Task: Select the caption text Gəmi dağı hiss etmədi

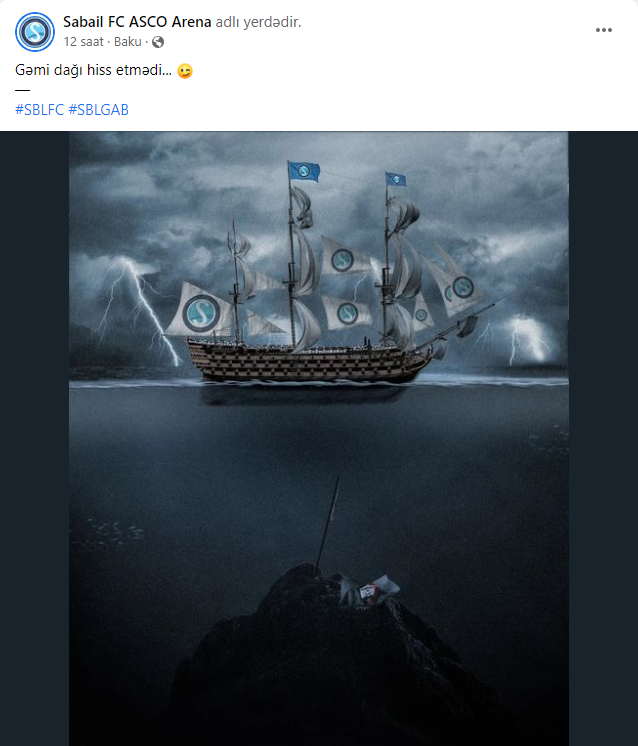Action: (93, 70)
